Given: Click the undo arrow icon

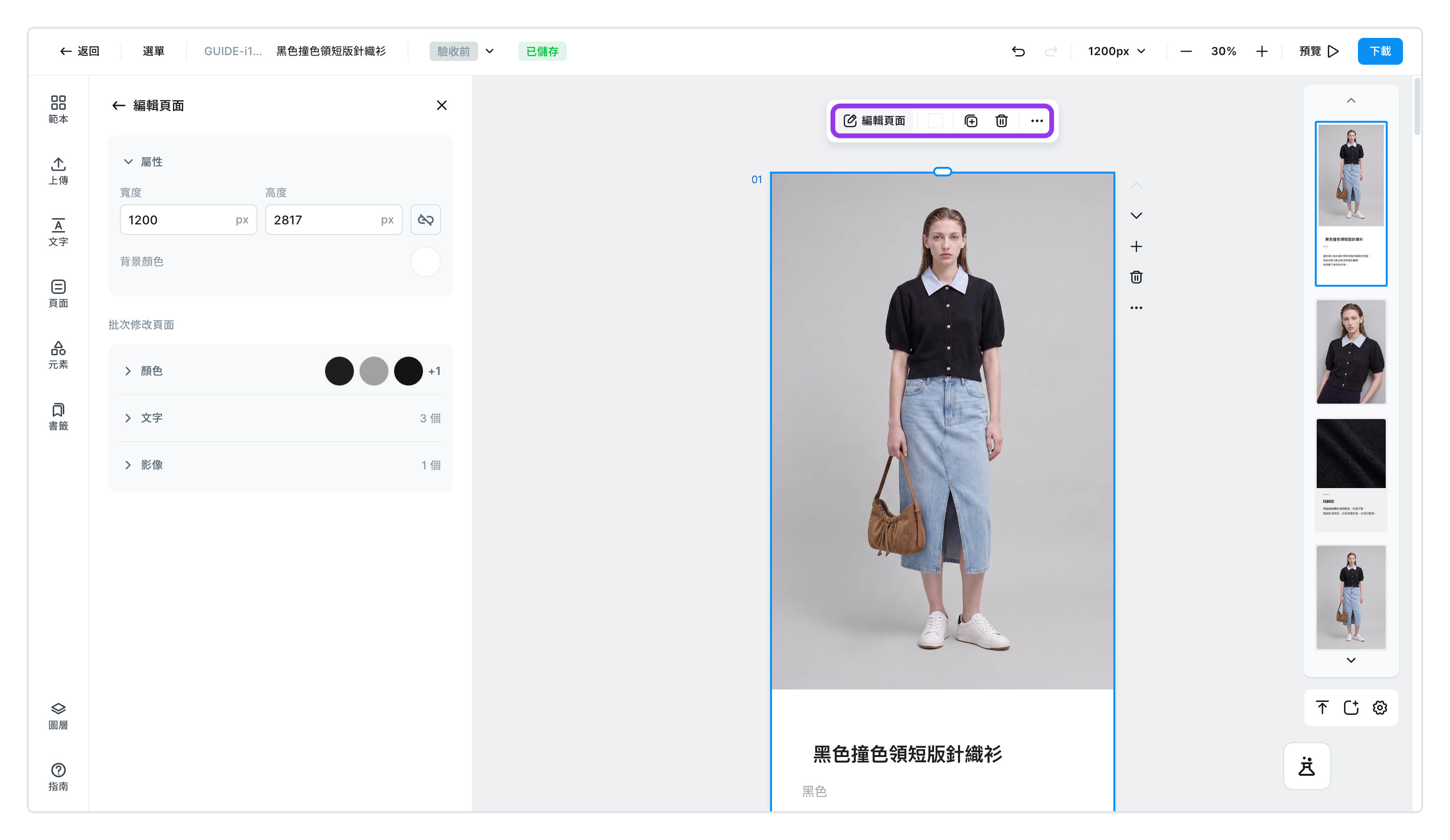Looking at the screenshot, I should pyautogui.click(x=1018, y=51).
